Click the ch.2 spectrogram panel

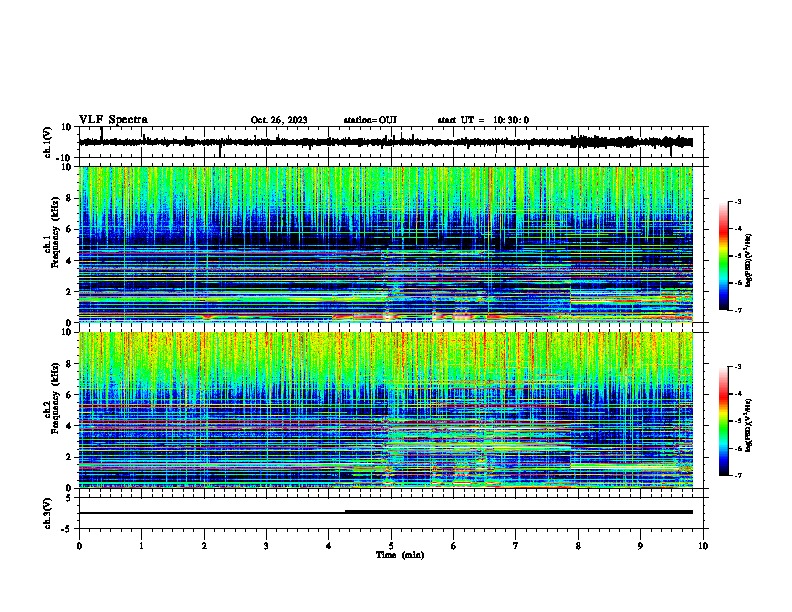(x=386, y=410)
